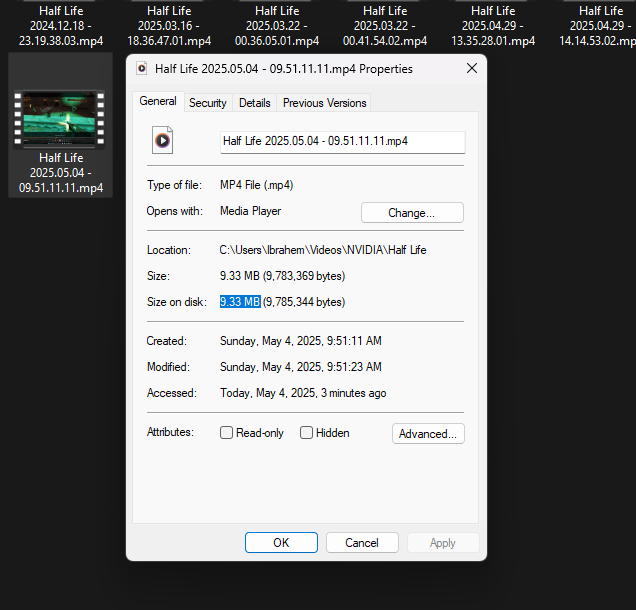Select the General tab
636x610 pixels.
point(158,101)
